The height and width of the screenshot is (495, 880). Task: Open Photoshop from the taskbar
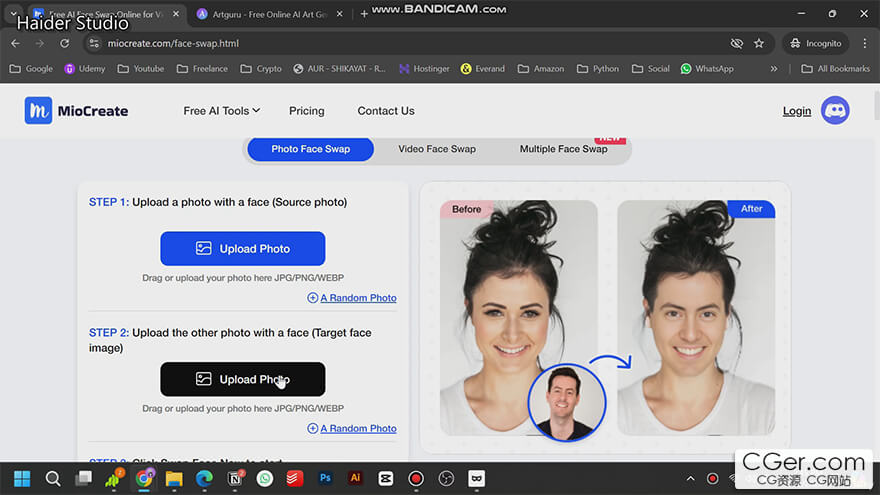[325, 478]
